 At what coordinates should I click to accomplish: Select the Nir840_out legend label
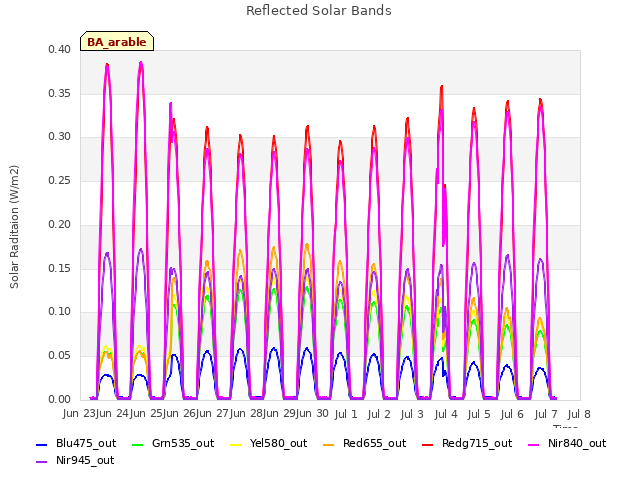click(x=577, y=444)
